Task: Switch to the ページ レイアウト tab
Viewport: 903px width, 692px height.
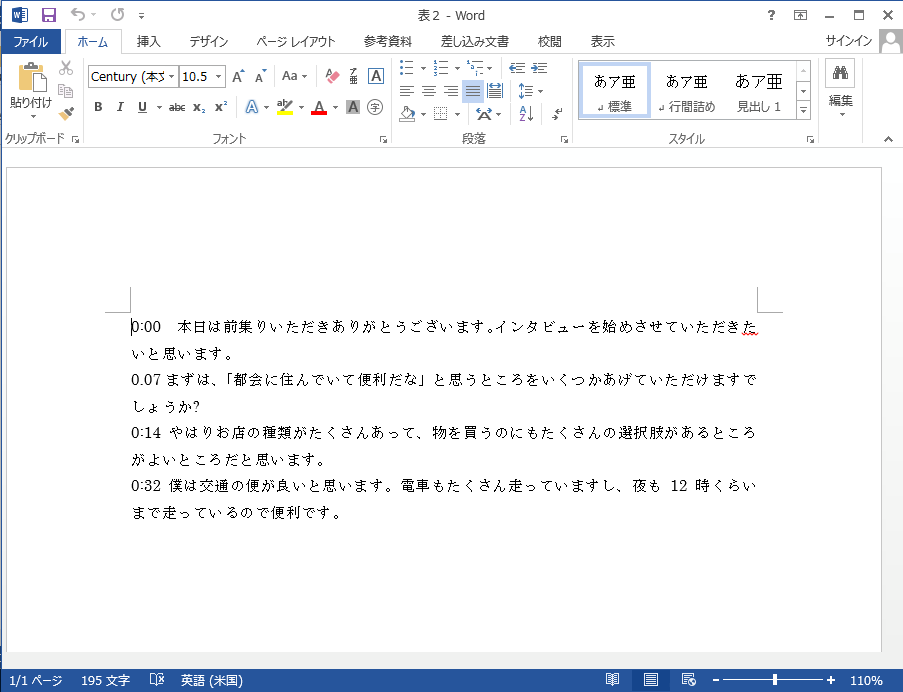Action: coord(295,42)
